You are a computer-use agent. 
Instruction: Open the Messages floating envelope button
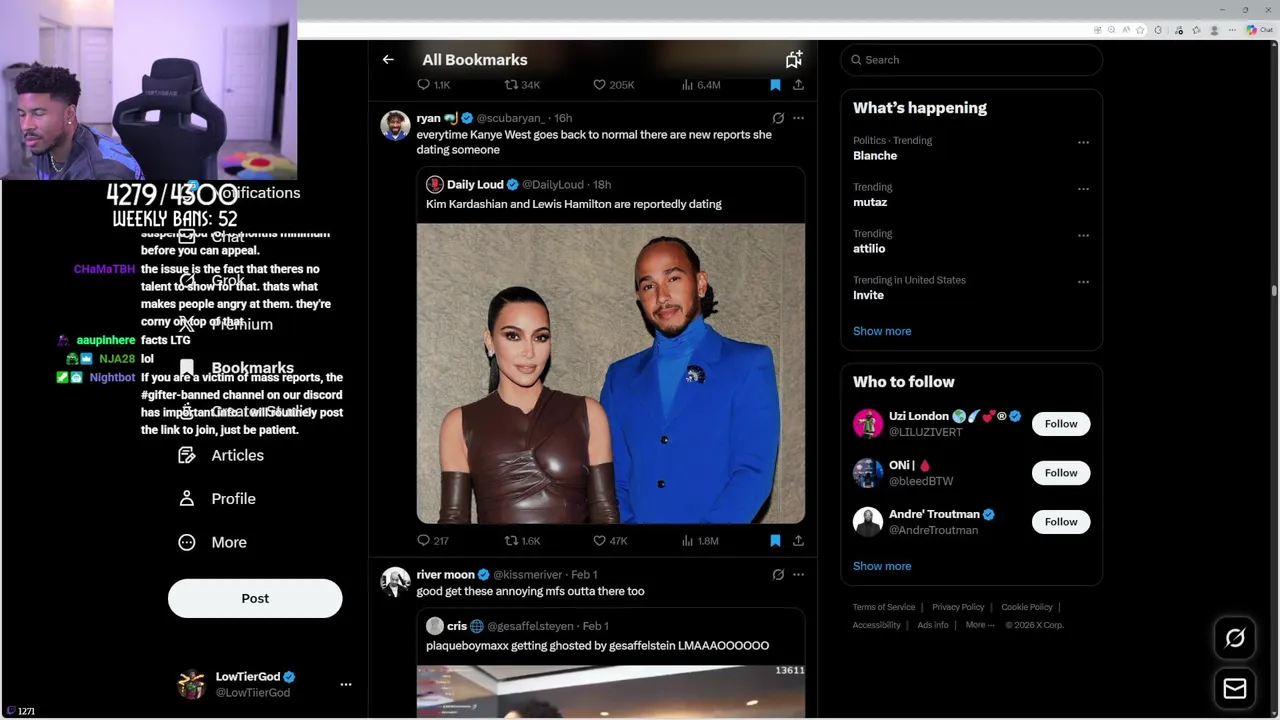[1235, 689]
